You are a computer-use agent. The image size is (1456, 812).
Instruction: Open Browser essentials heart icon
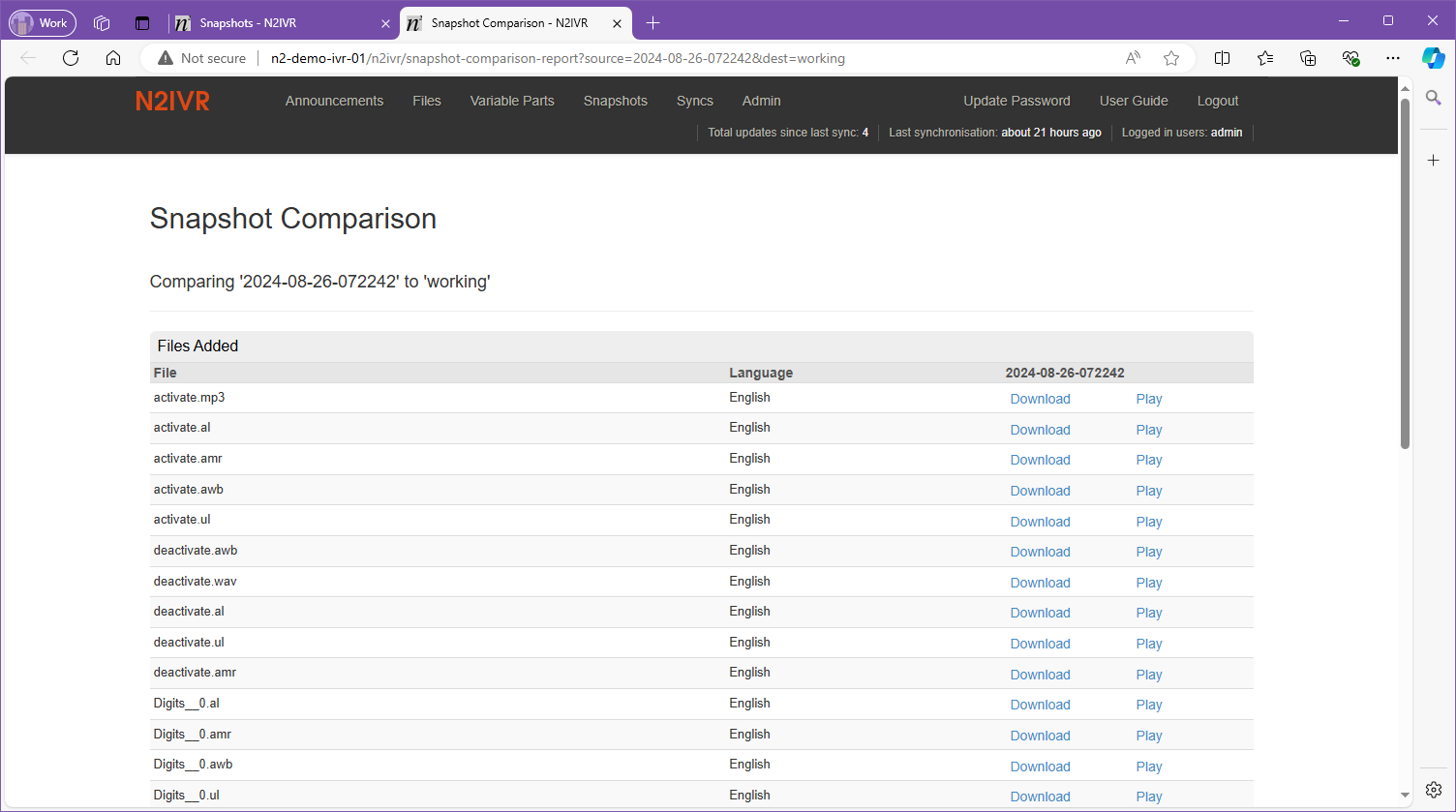(1350, 58)
